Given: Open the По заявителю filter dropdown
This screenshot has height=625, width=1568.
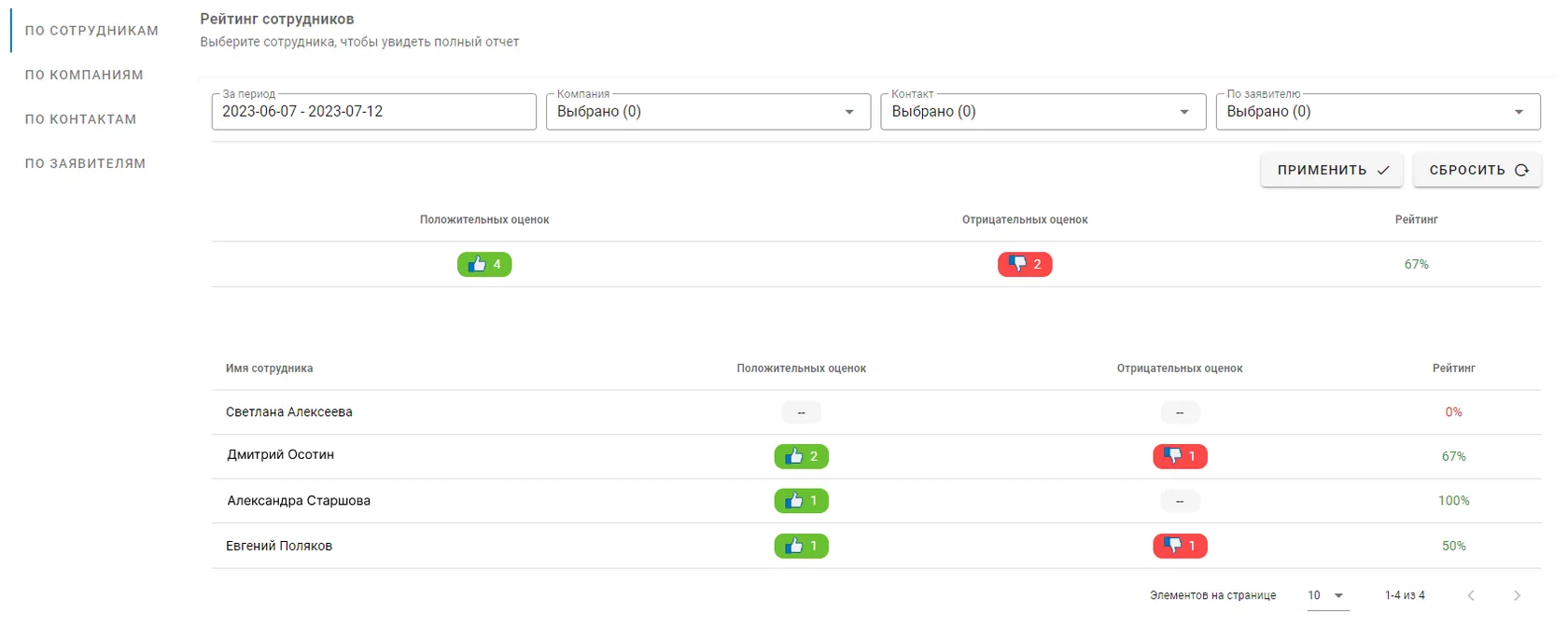Looking at the screenshot, I should pyautogui.click(x=1378, y=112).
